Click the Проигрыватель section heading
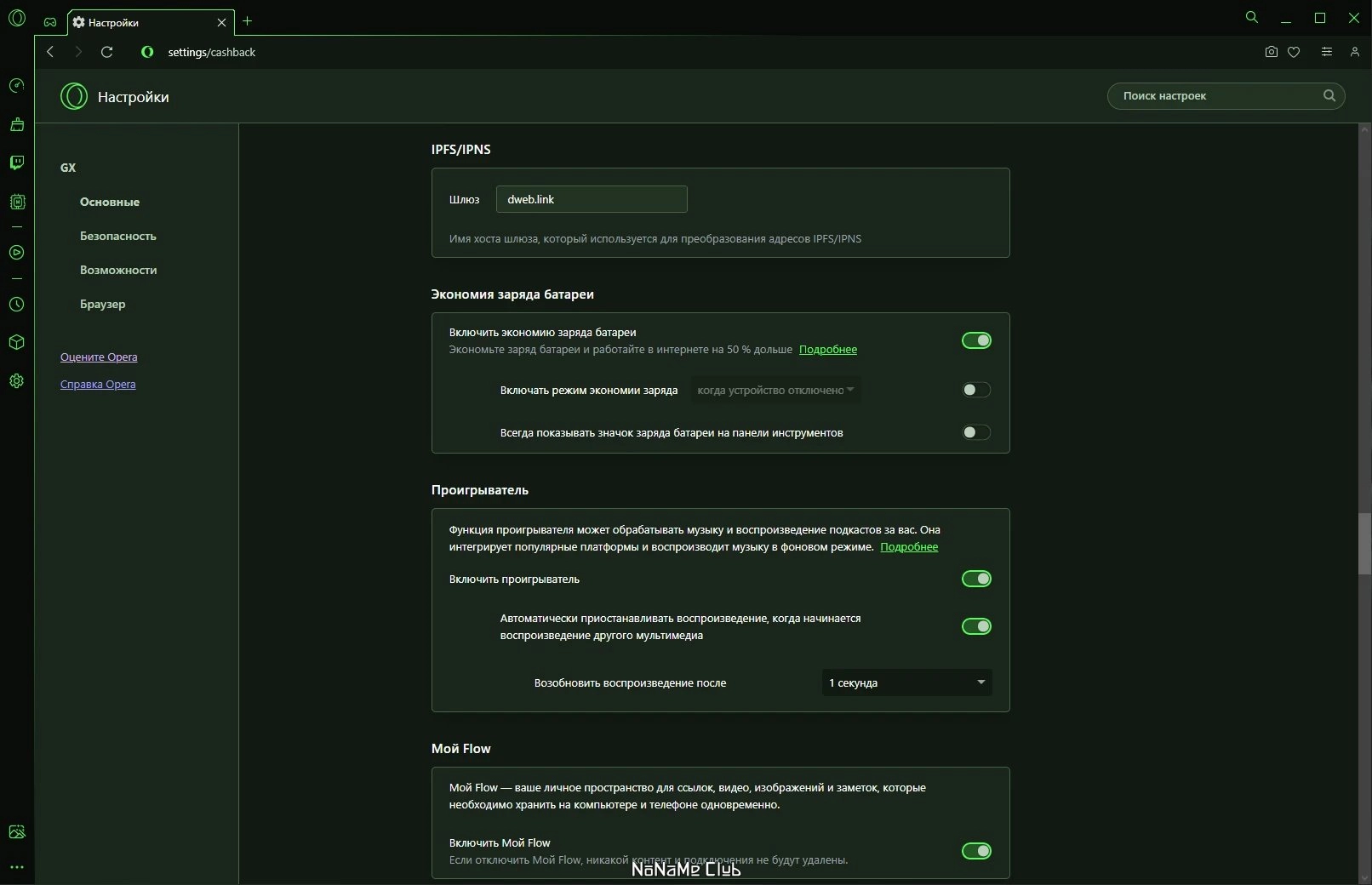This screenshot has height=885, width=1372. coord(480,489)
